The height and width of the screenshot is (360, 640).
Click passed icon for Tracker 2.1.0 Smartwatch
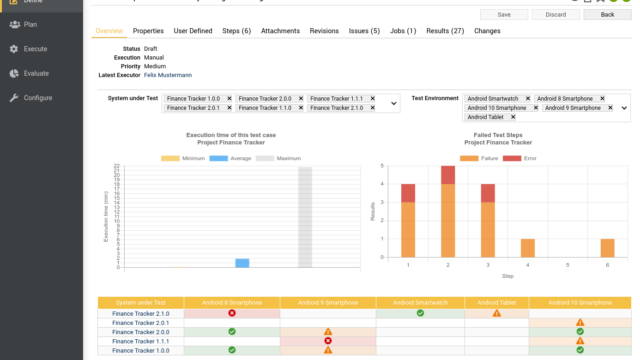(x=420, y=313)
